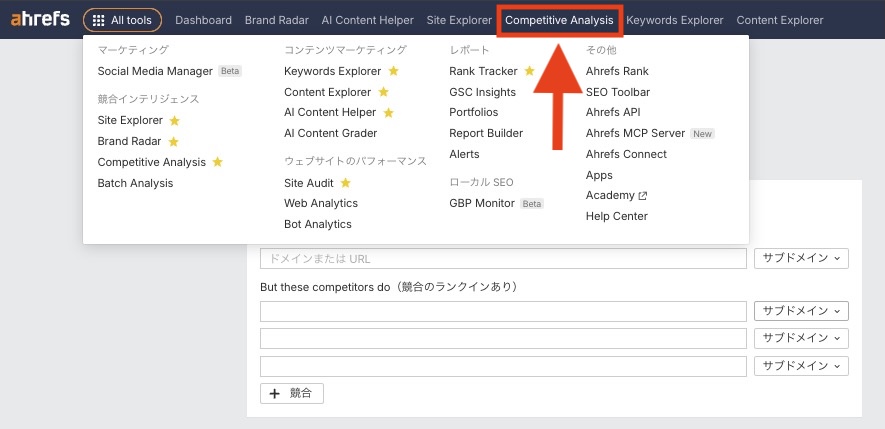Open Competitive Analysis in top navigation
The height and width of the screenshot is (429, 885).
tap(559, 20)
